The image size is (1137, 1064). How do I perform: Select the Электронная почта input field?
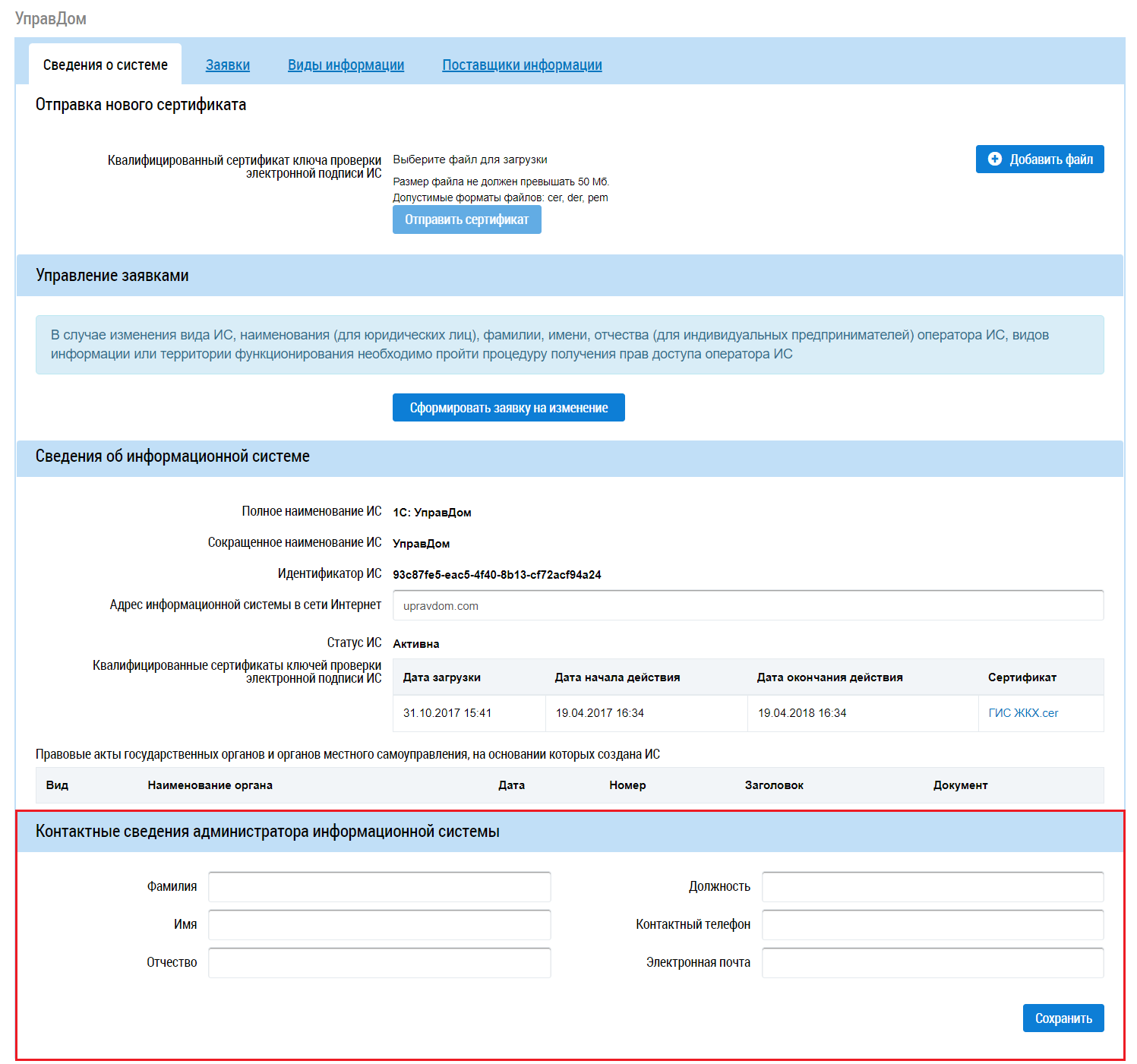point(933,963)
